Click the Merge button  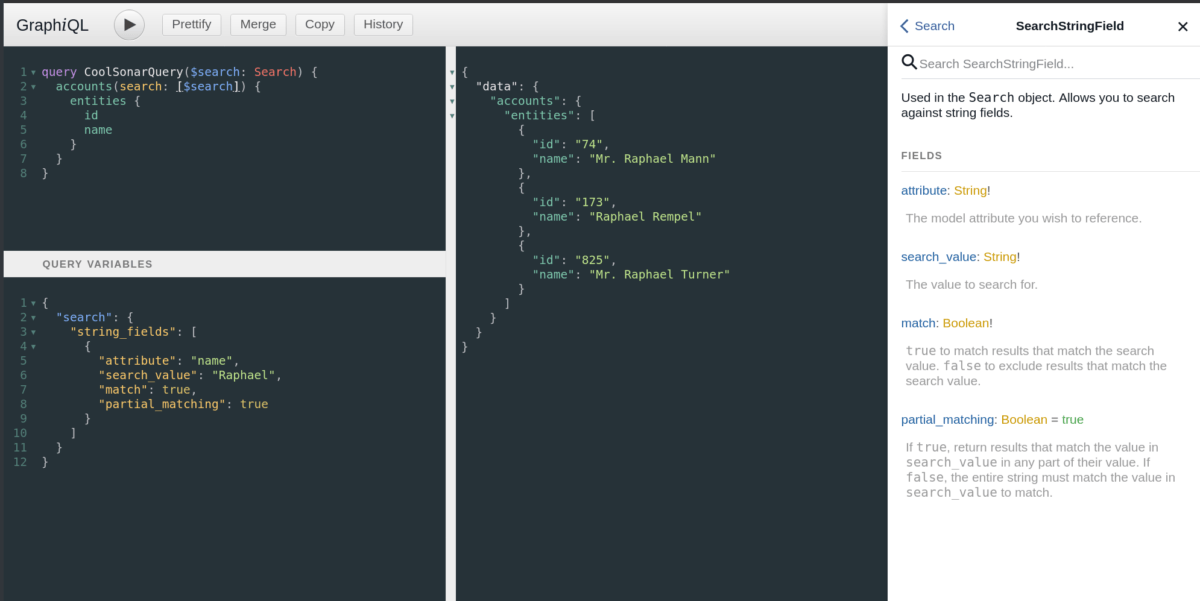pyautogui.click(x=258, y=24)
